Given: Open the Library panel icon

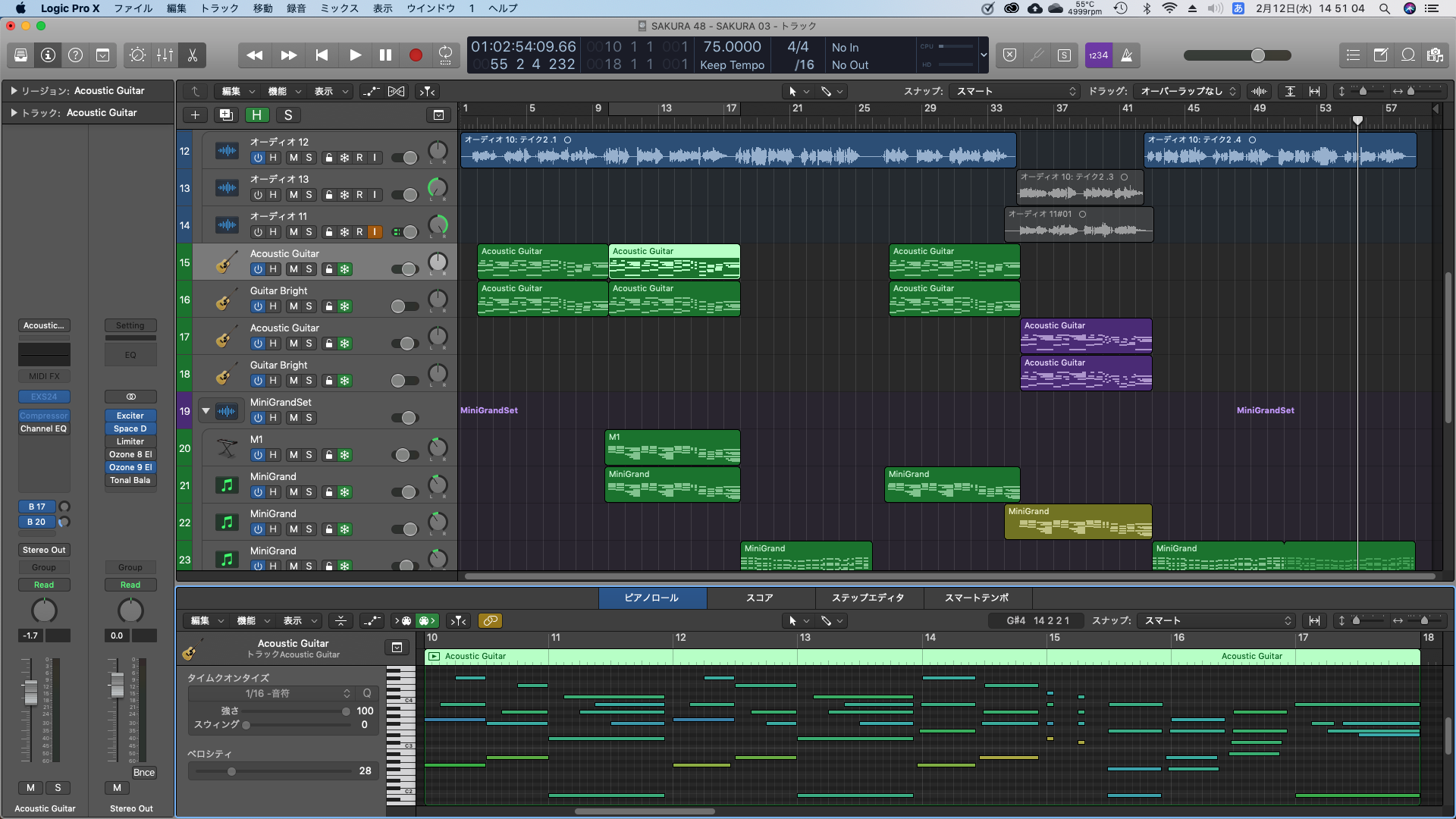Looking at the screenshot, I should click(20, 55).
